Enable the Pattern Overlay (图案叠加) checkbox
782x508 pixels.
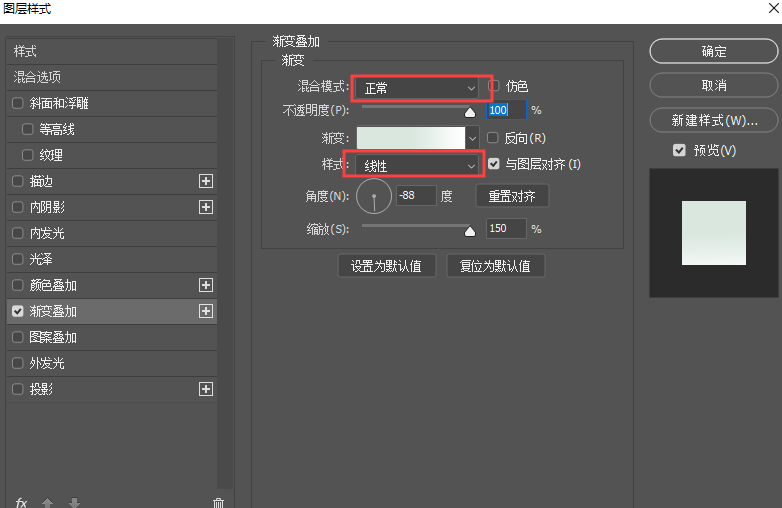click(x=17, y=337)
